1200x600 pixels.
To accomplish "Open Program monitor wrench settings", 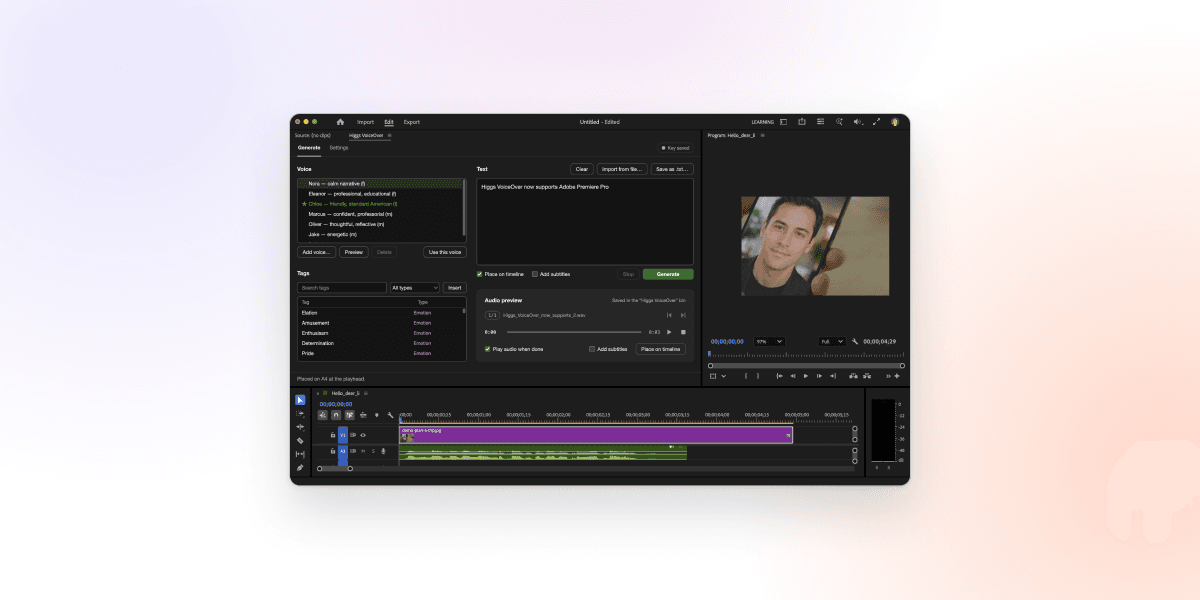I will coord(855,341).
